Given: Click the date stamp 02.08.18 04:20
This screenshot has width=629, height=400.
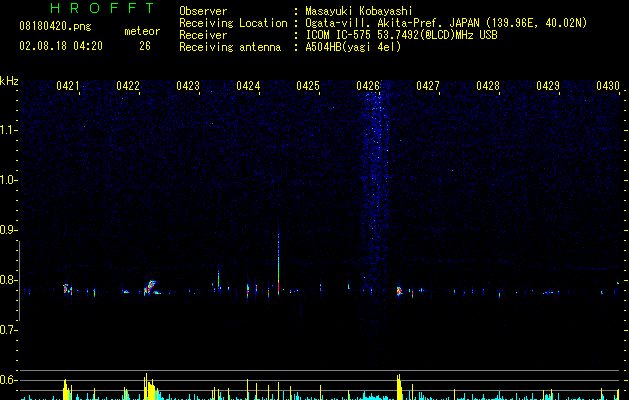Looking at the screenshot, I should coord(61,46).
